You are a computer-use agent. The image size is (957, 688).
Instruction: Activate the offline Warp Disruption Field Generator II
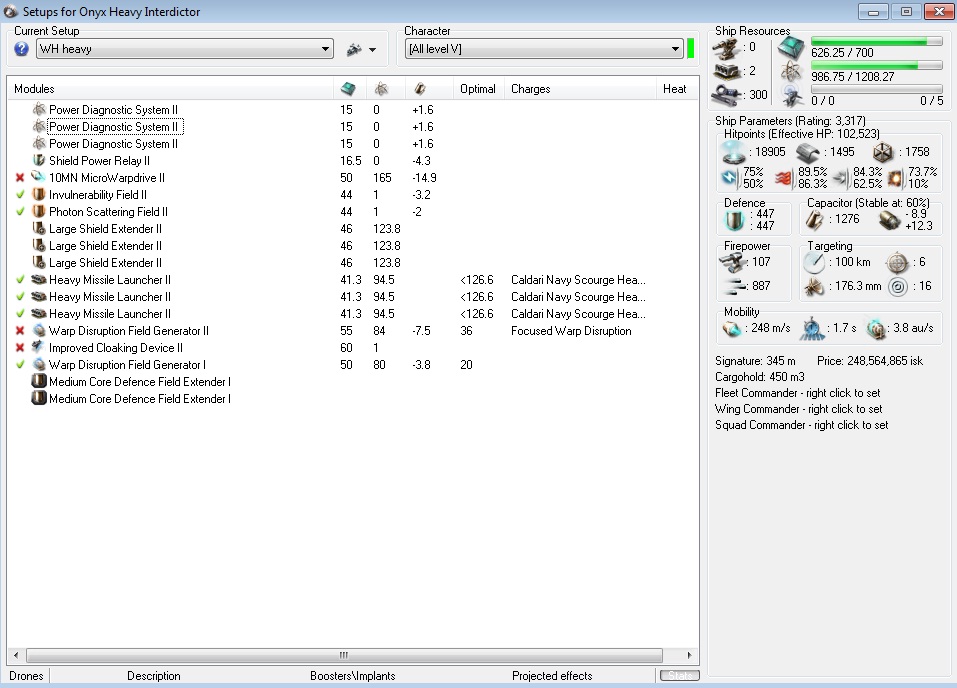tap(20, 331)
